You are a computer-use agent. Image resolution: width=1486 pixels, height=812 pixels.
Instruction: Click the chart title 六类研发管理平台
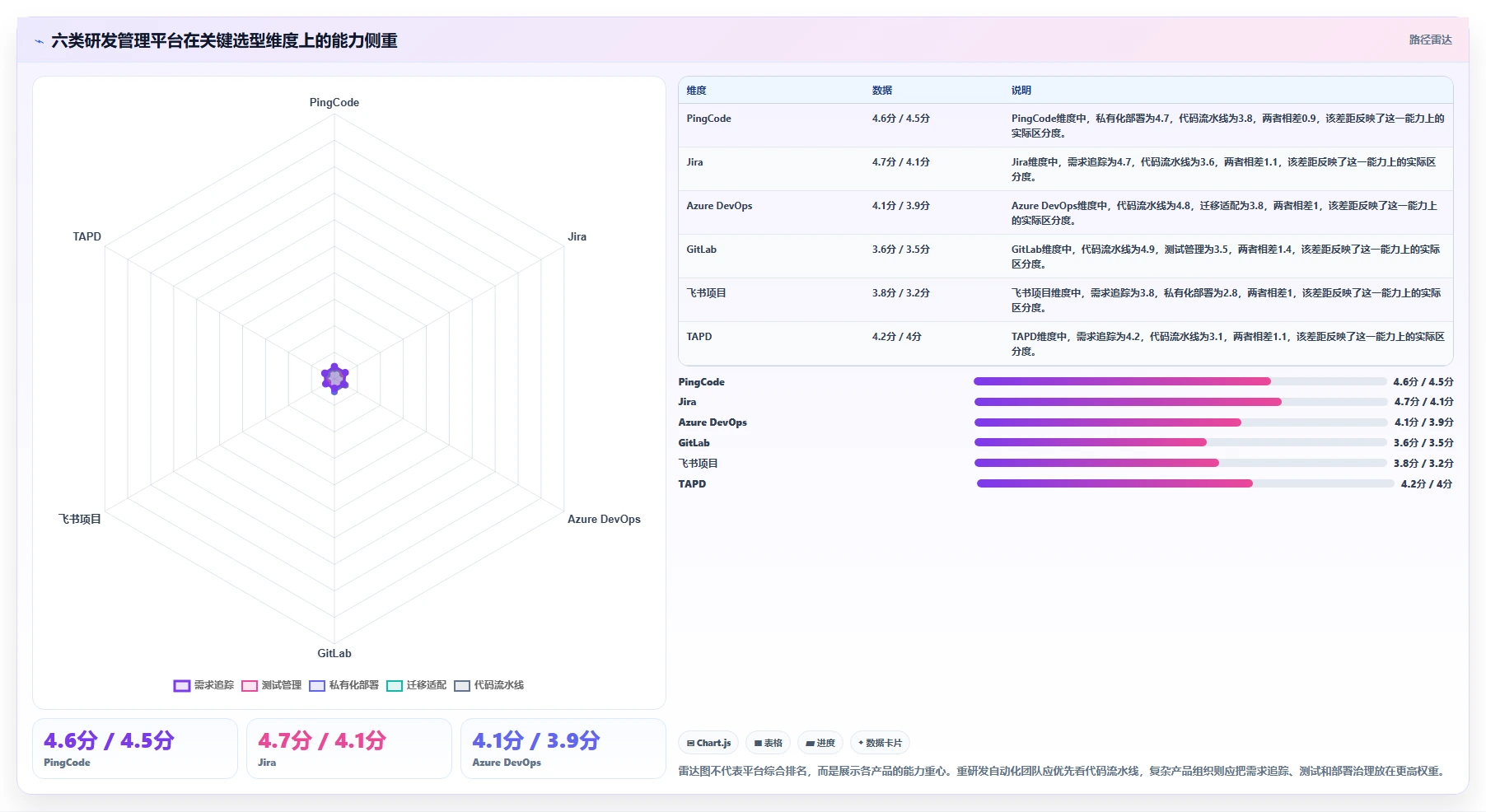pyautogui.click(x=224, y=41)
